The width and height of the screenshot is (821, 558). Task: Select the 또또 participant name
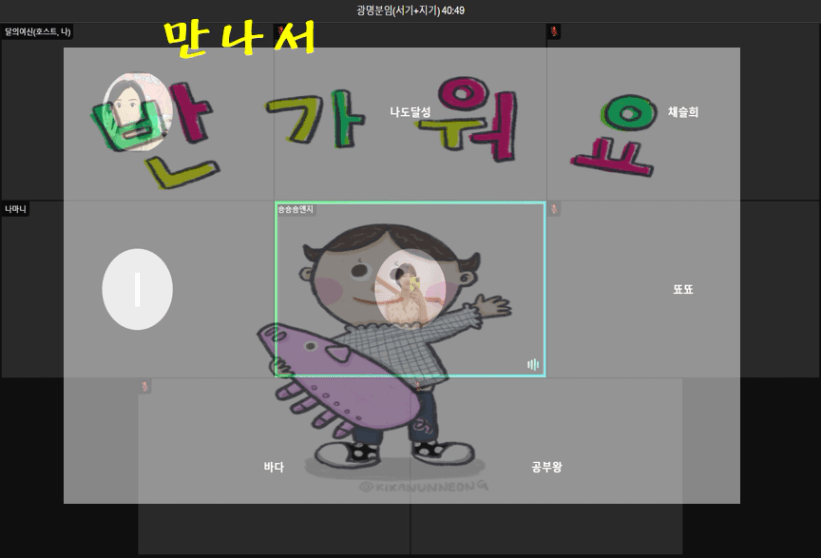[x=683, y=289]
